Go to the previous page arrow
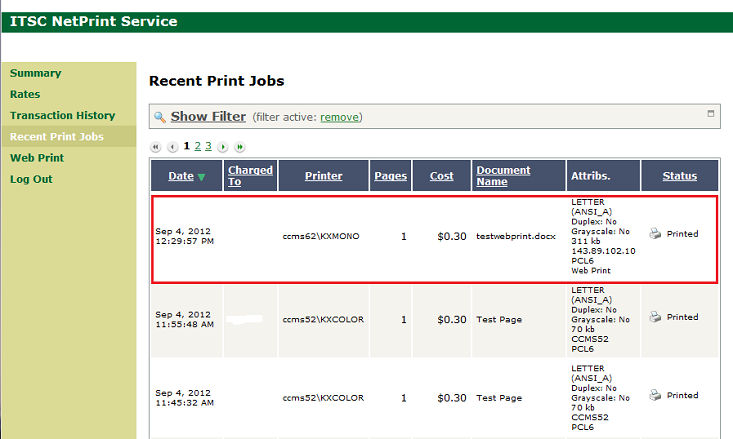Image resolution: width=733 pixels, height=439 pixels. pos(172,147)
